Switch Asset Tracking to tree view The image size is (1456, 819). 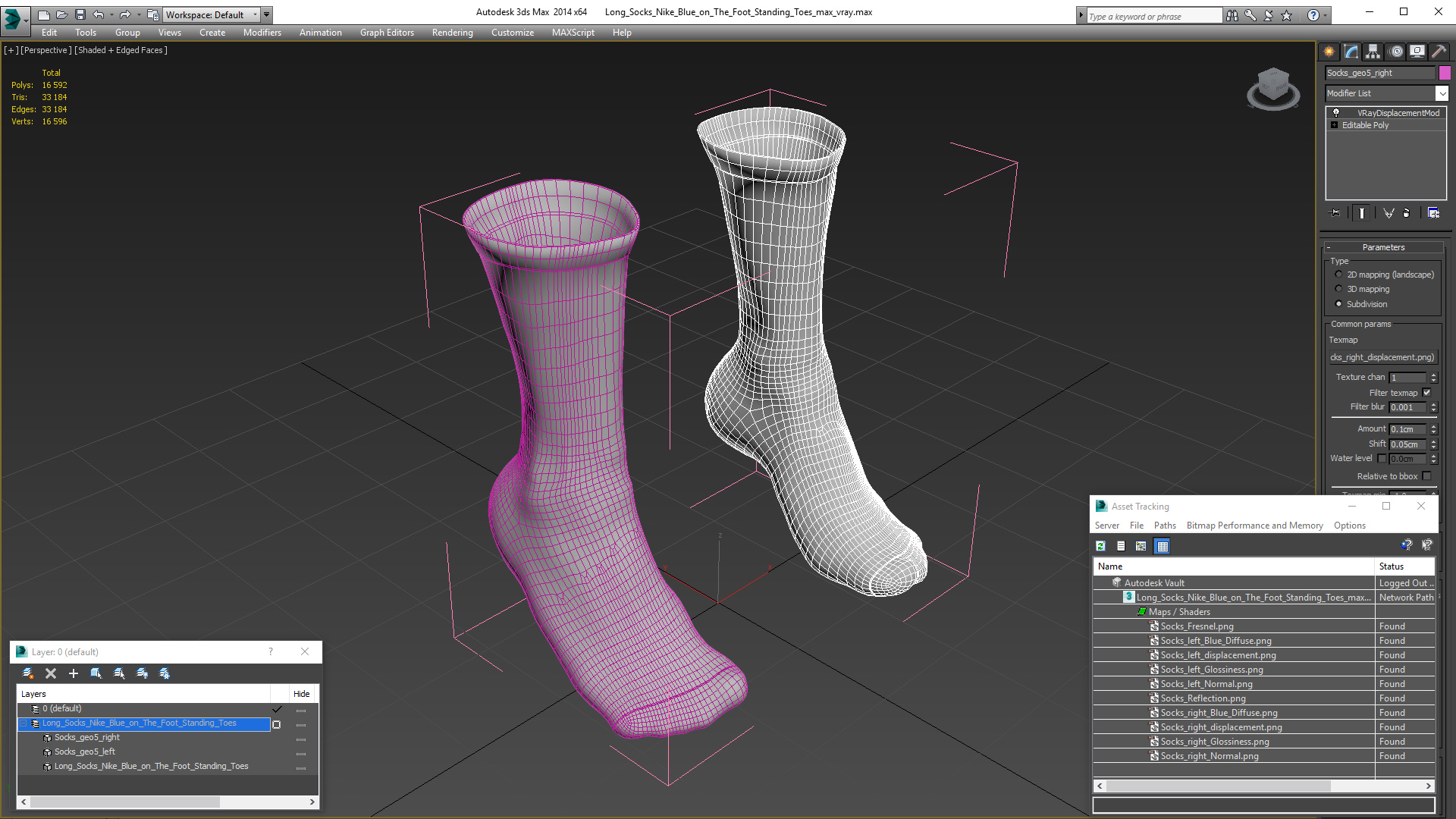pyautogui.click(x=1141, y=546)
